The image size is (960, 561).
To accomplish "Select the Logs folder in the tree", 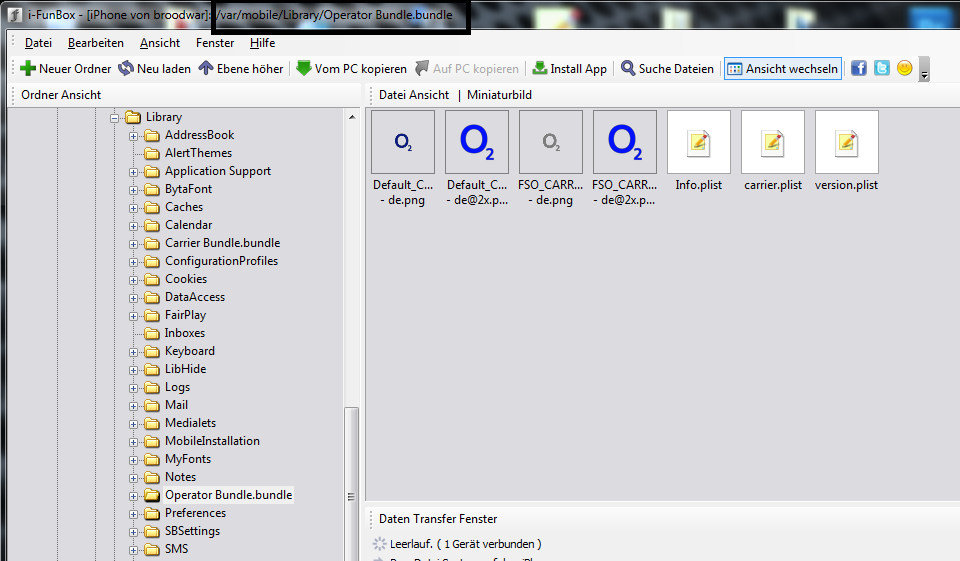I will click(x=178, y=387).
